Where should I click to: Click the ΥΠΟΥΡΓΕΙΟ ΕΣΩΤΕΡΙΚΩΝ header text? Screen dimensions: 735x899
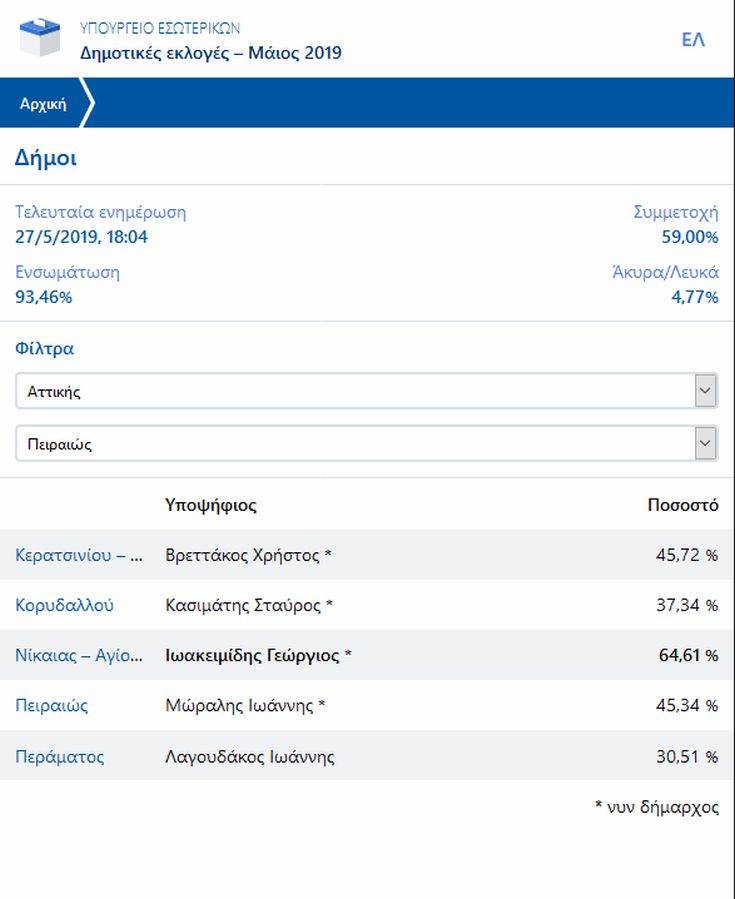160,28
